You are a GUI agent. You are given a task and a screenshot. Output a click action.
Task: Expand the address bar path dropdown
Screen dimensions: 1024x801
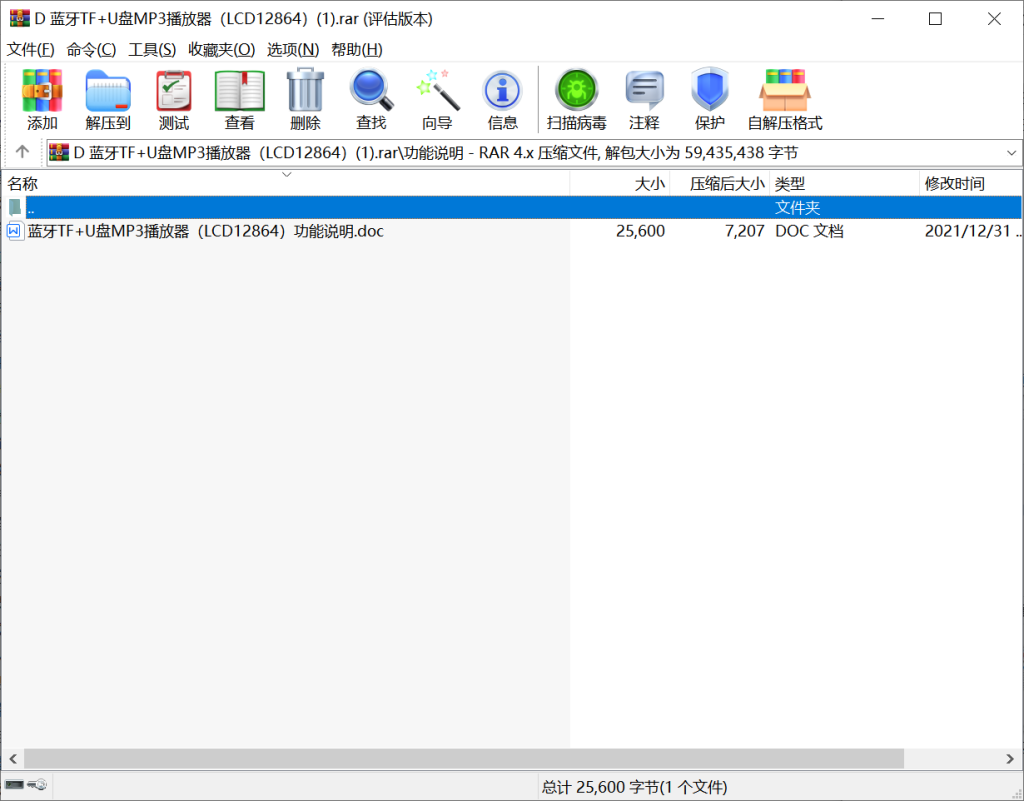1010,153
